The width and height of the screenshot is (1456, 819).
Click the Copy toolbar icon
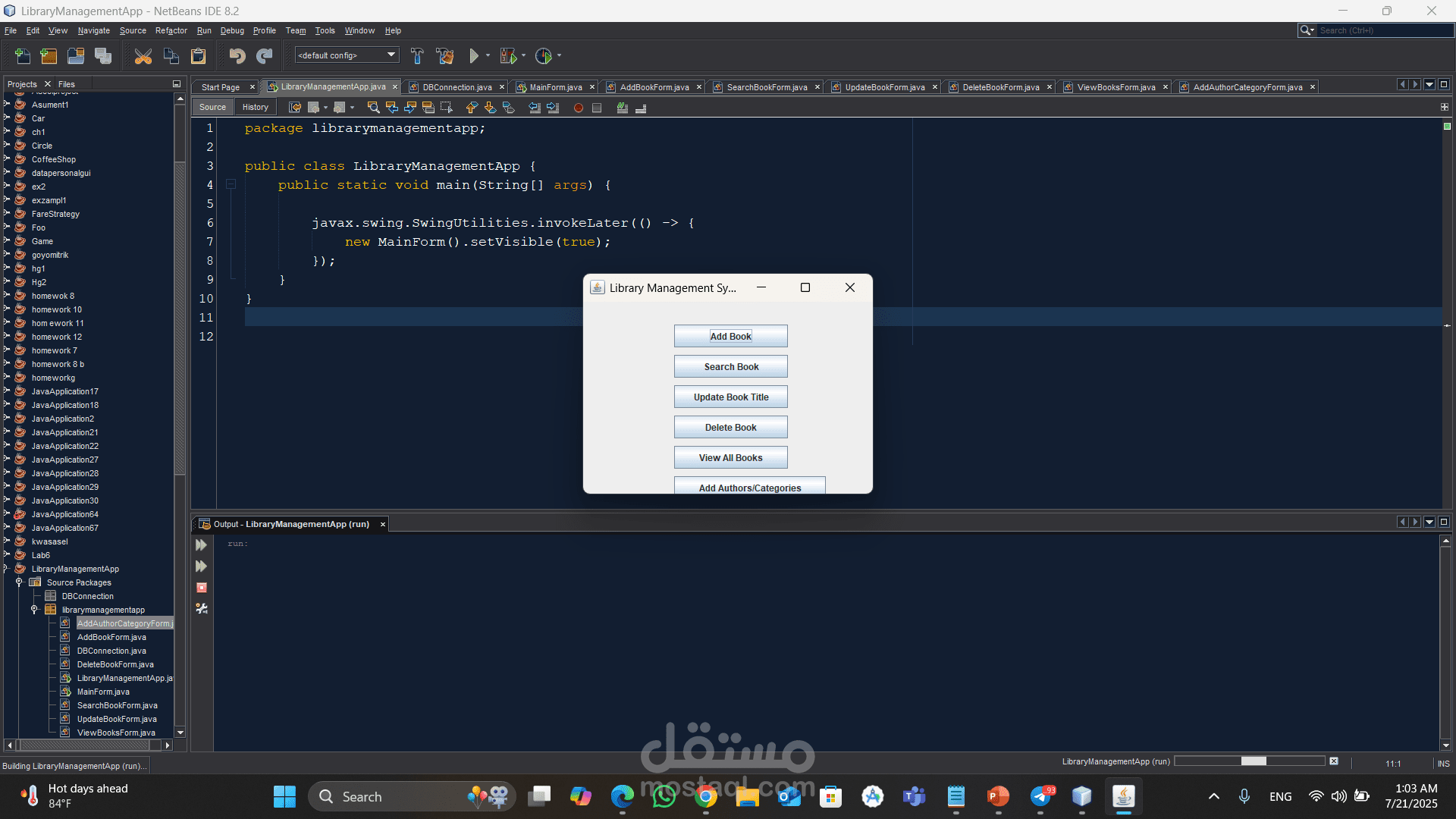171,55
